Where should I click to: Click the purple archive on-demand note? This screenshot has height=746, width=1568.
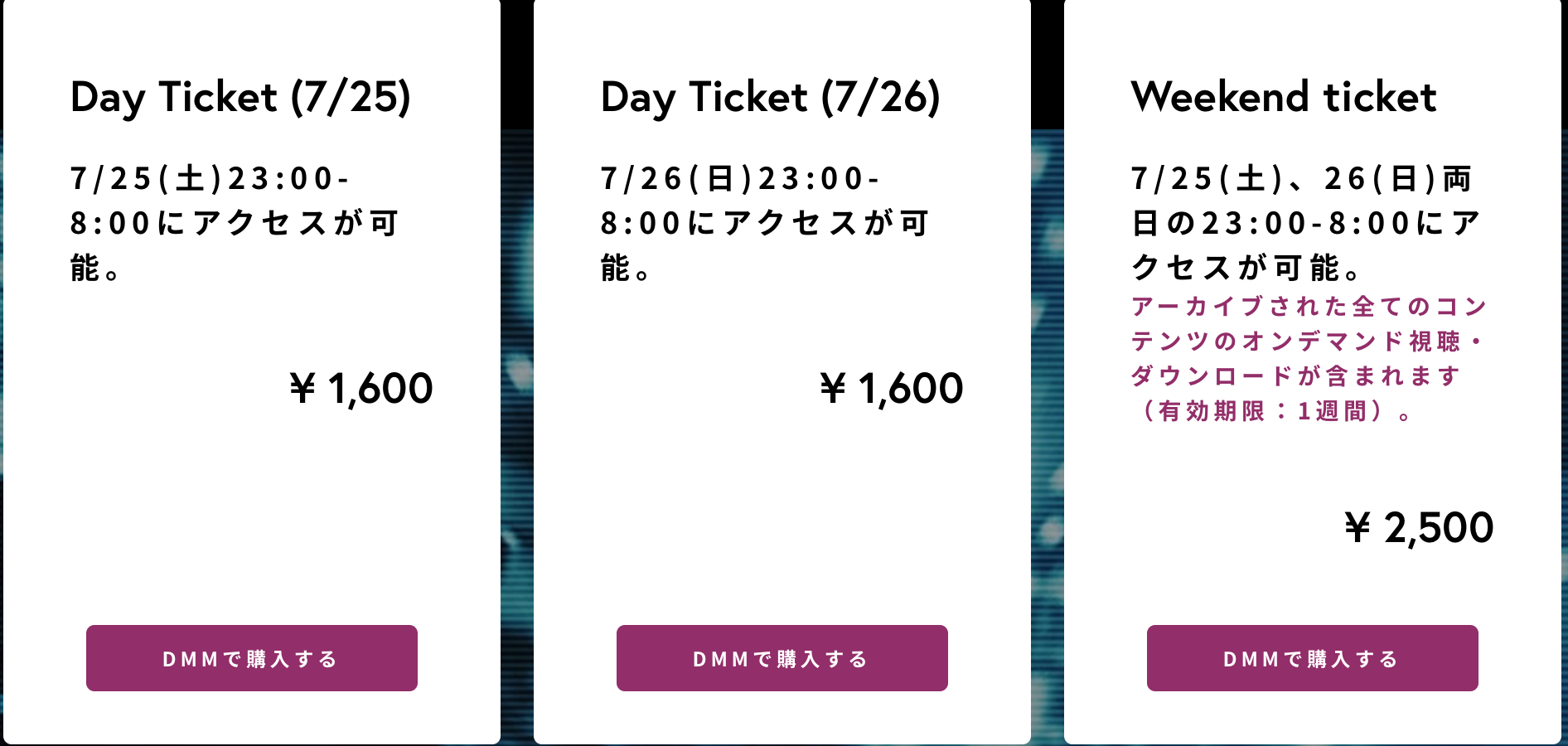(1309, 358)
